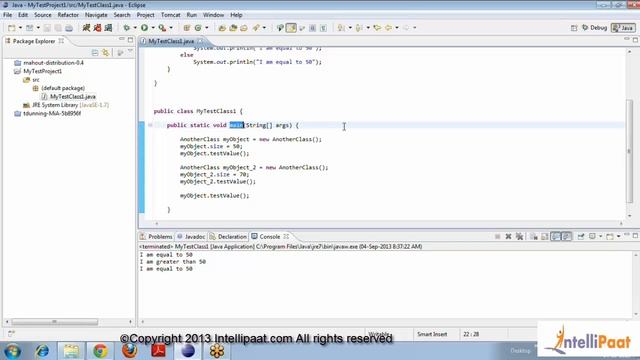Click the Back navigation arrow icon
Image resolution: width=640 pixels, height=360 pixels.
[x=388, y=28]
